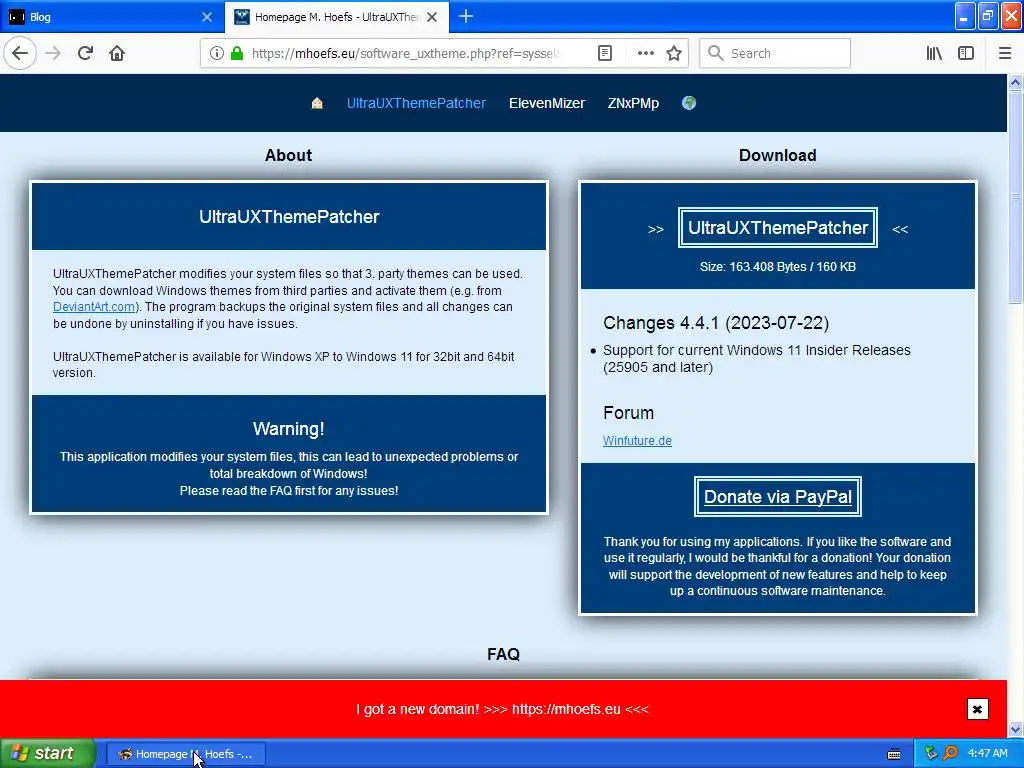Select the Homepage M. Hoefs tab
Screen dimensions: 1024x768
point(337,17)
